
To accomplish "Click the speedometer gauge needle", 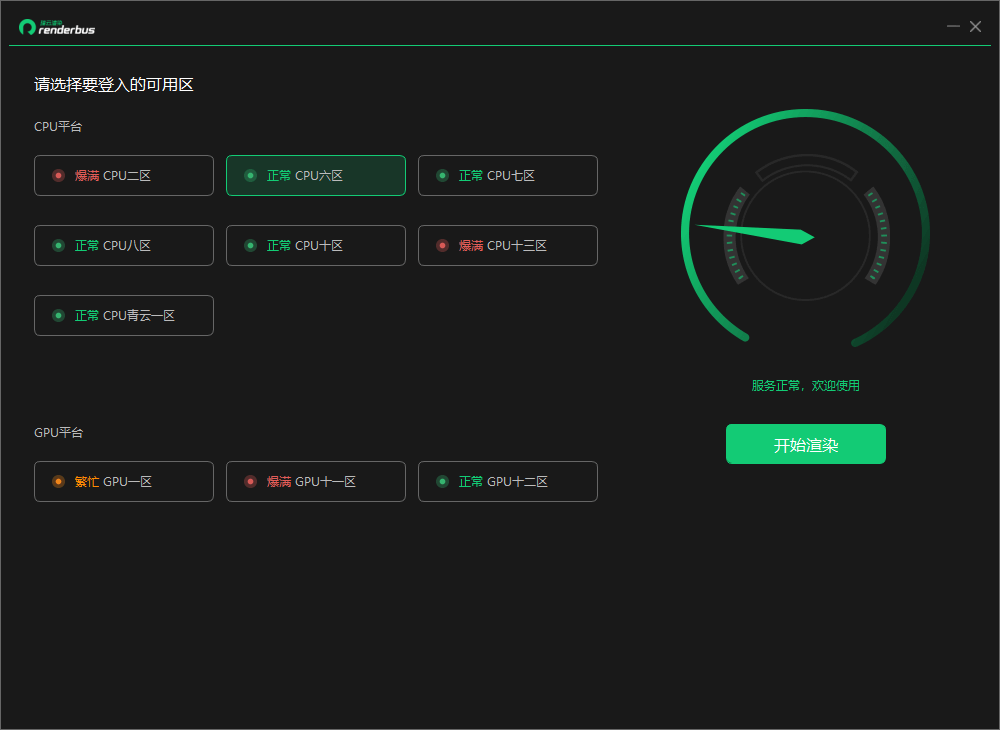I will [x=756, y=233].
